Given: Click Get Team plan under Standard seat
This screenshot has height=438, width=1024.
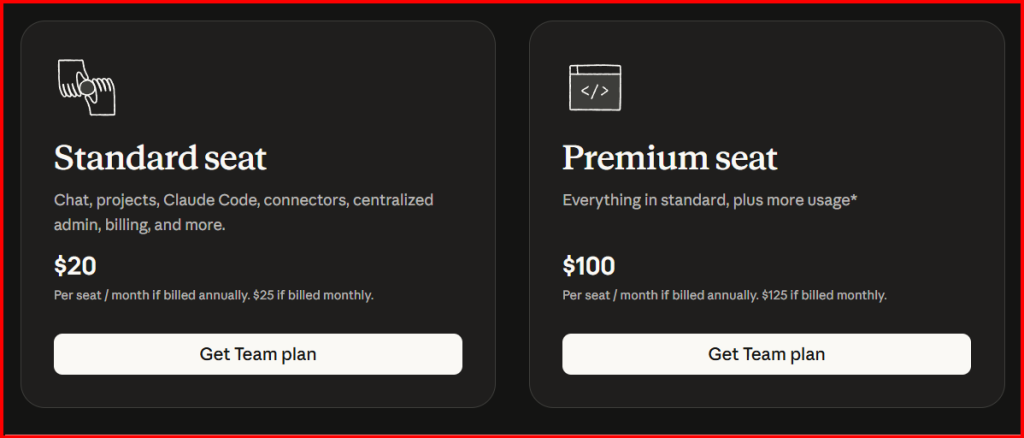Looking at the screenshot, I should click(x=258, y=354).
